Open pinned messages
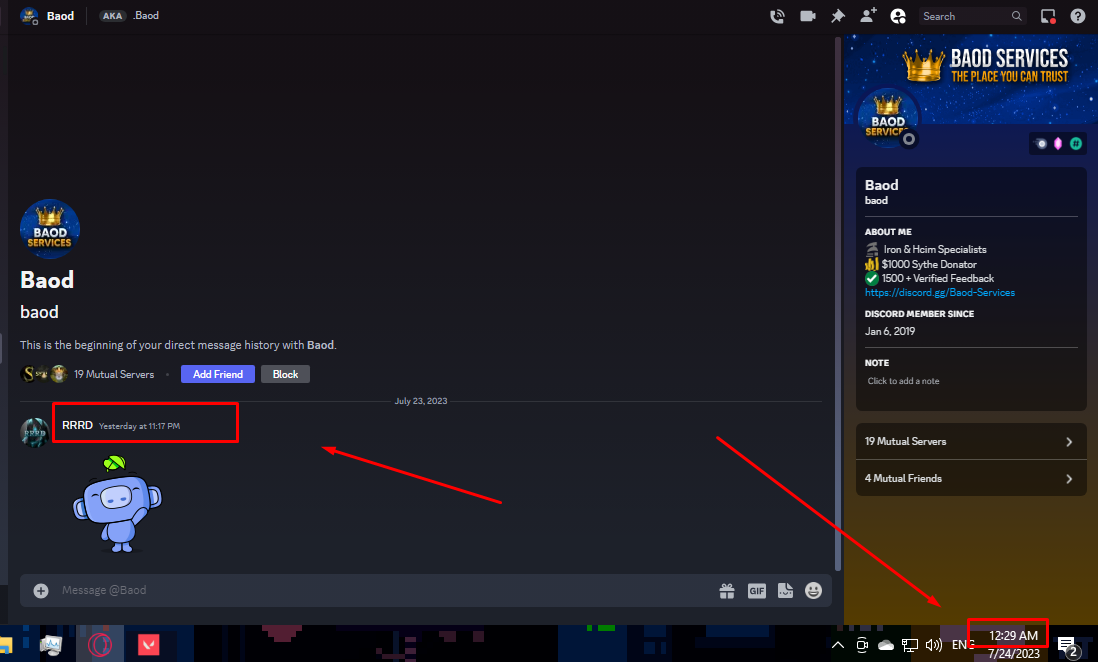The image size is (1098, 662). (x=838, y=16)
